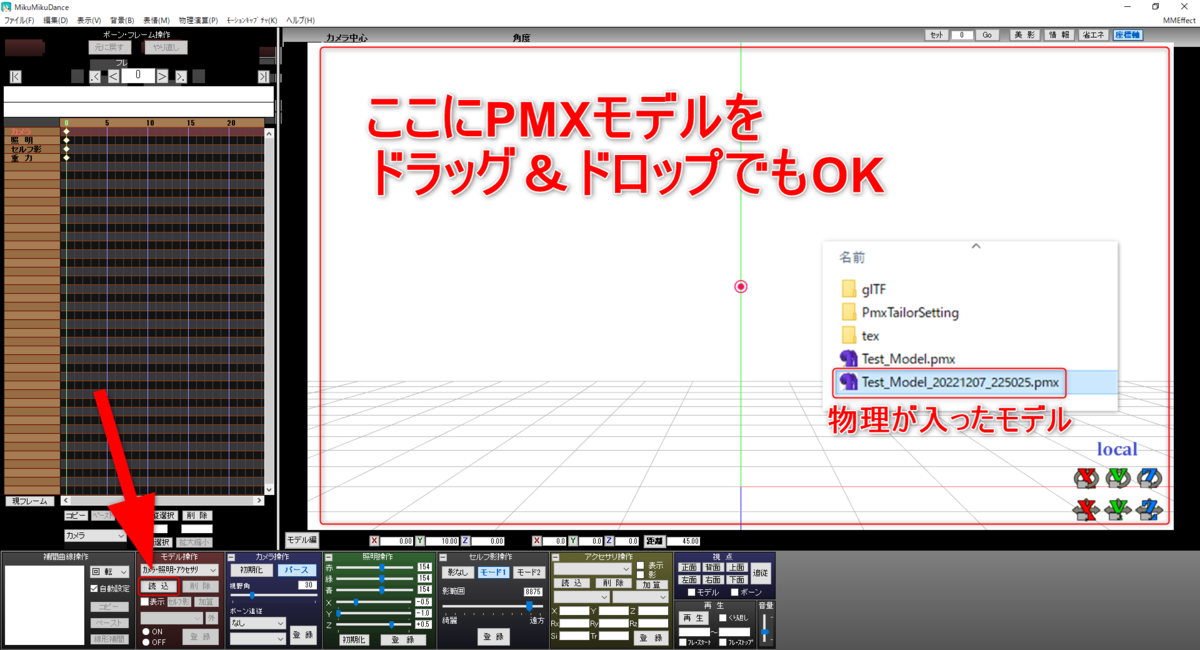Click the 再生 play button
The width and height of the screenshot is (1200, 650).
click(694, 618)
